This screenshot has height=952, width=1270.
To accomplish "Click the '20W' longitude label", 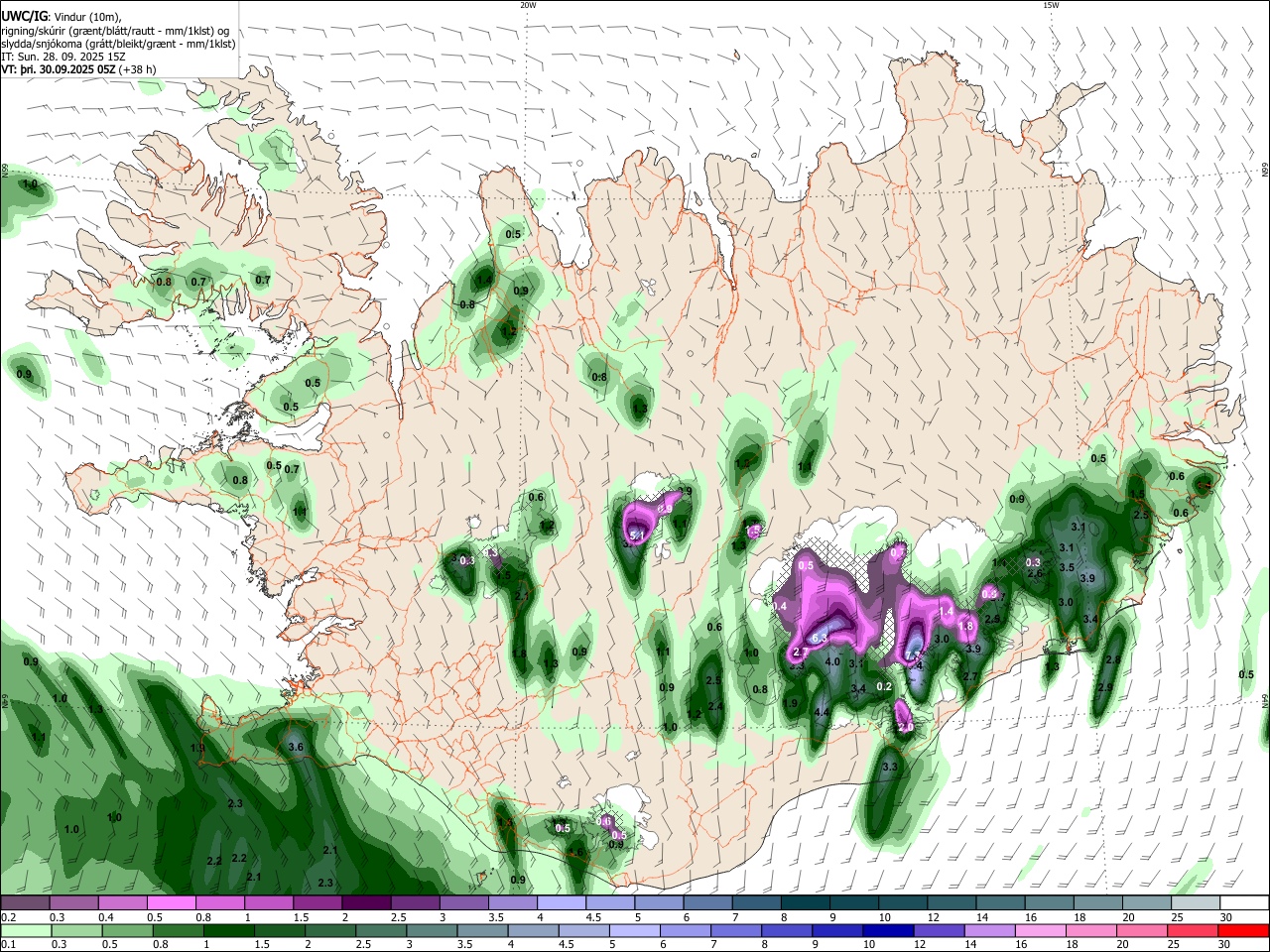I will 528,5.
